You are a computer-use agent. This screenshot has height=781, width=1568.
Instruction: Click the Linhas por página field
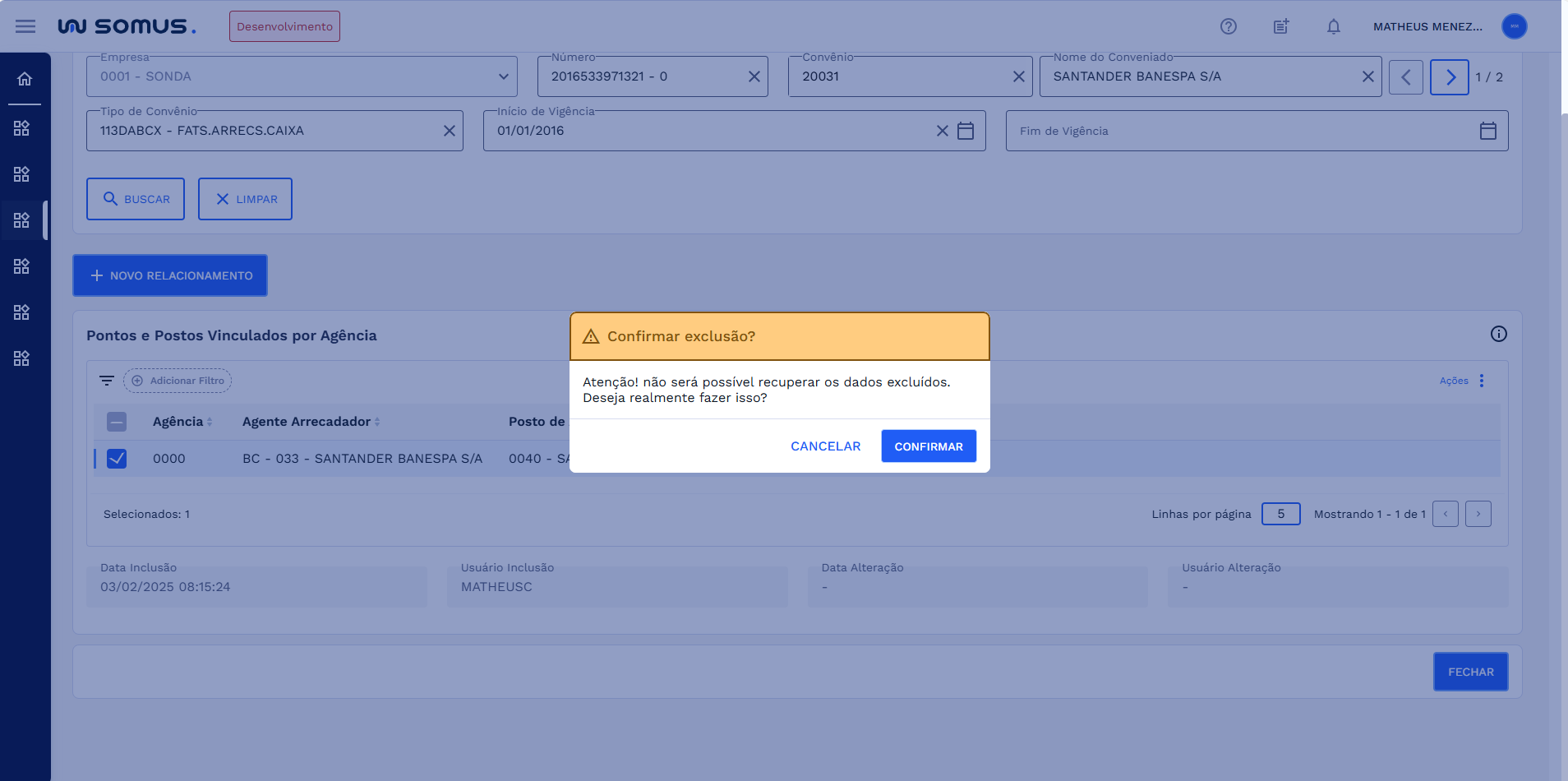coord(1280,514)
